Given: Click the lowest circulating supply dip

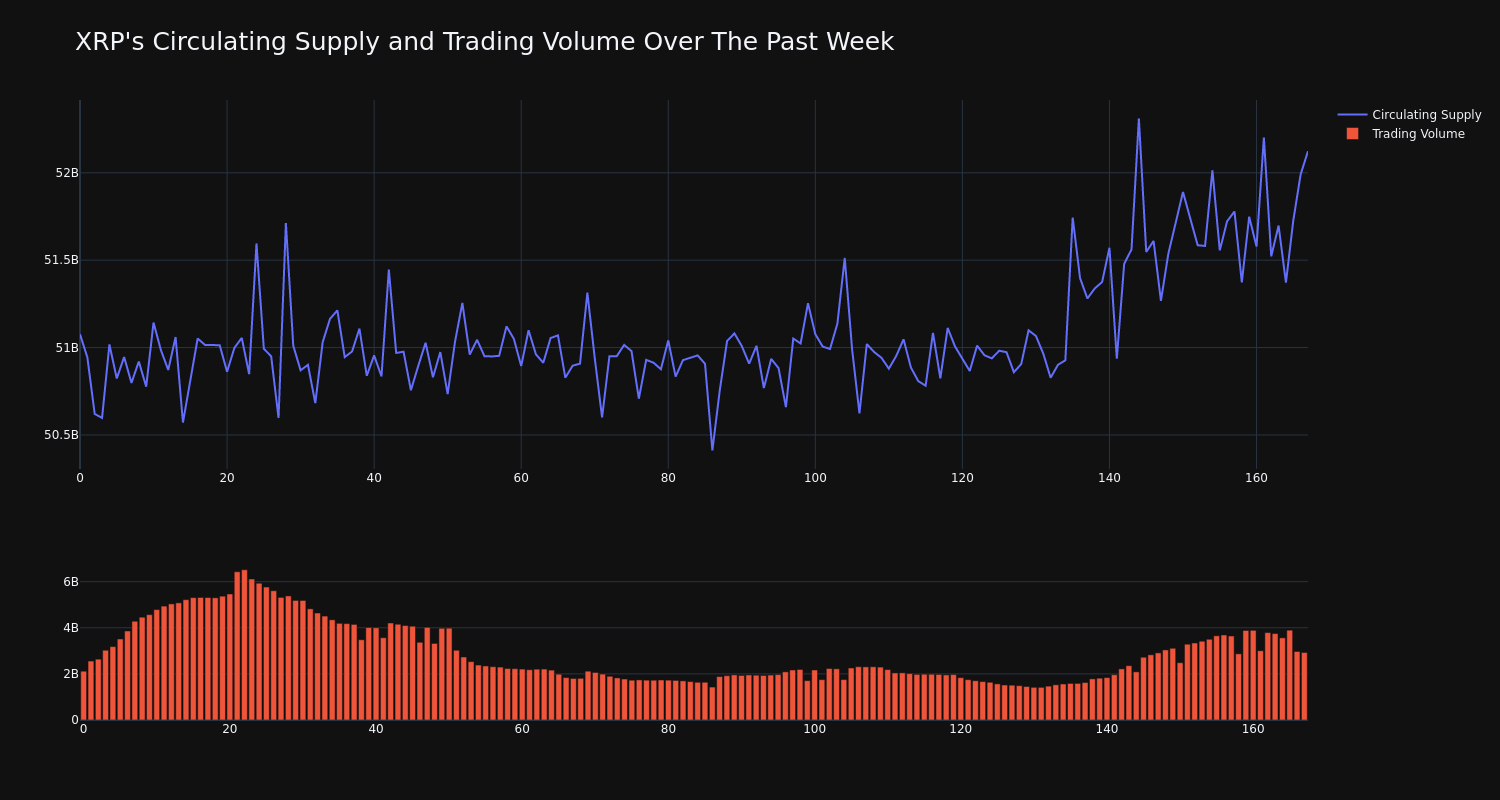Looking at the screenshot, I should pos(712,449).
